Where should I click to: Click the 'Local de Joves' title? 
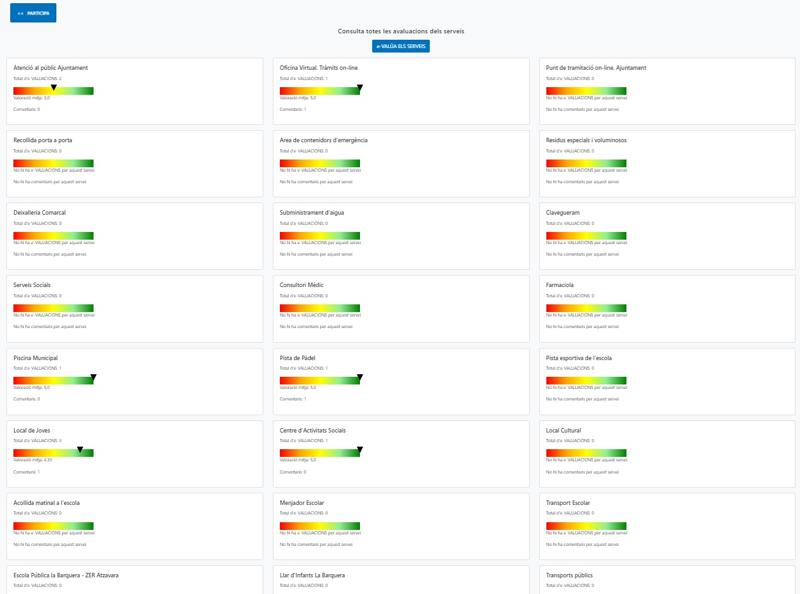pyautogui.click(x=32, y=431)
